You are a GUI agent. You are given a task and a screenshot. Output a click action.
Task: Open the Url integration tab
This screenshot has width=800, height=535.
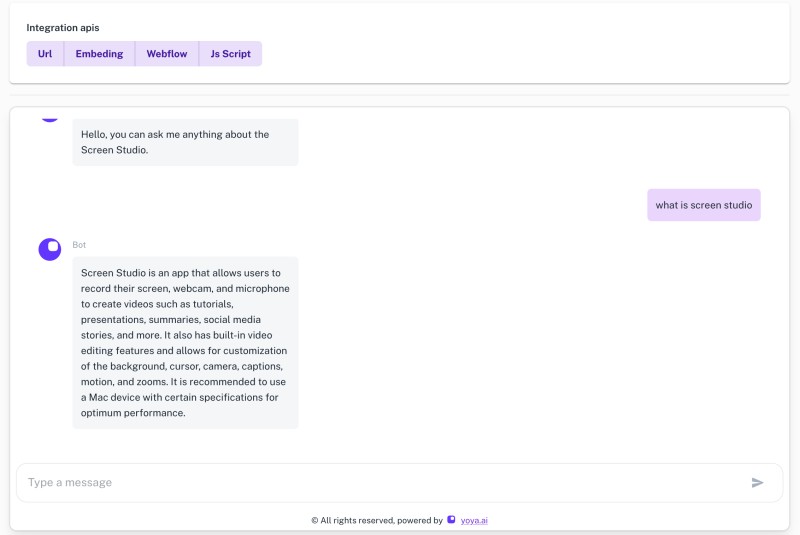point(45,54)
